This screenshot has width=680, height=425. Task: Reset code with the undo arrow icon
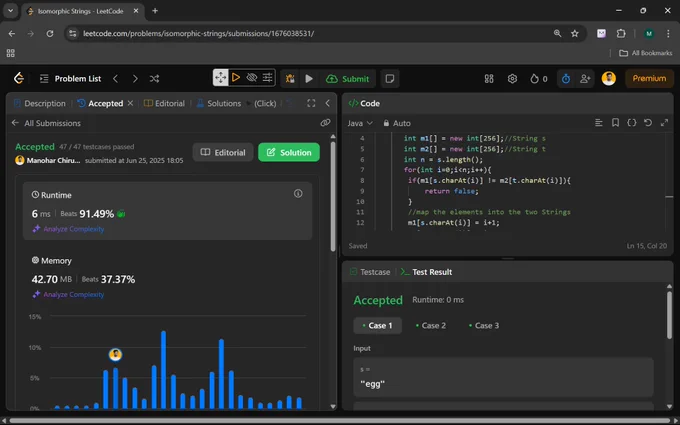(648, 123)
